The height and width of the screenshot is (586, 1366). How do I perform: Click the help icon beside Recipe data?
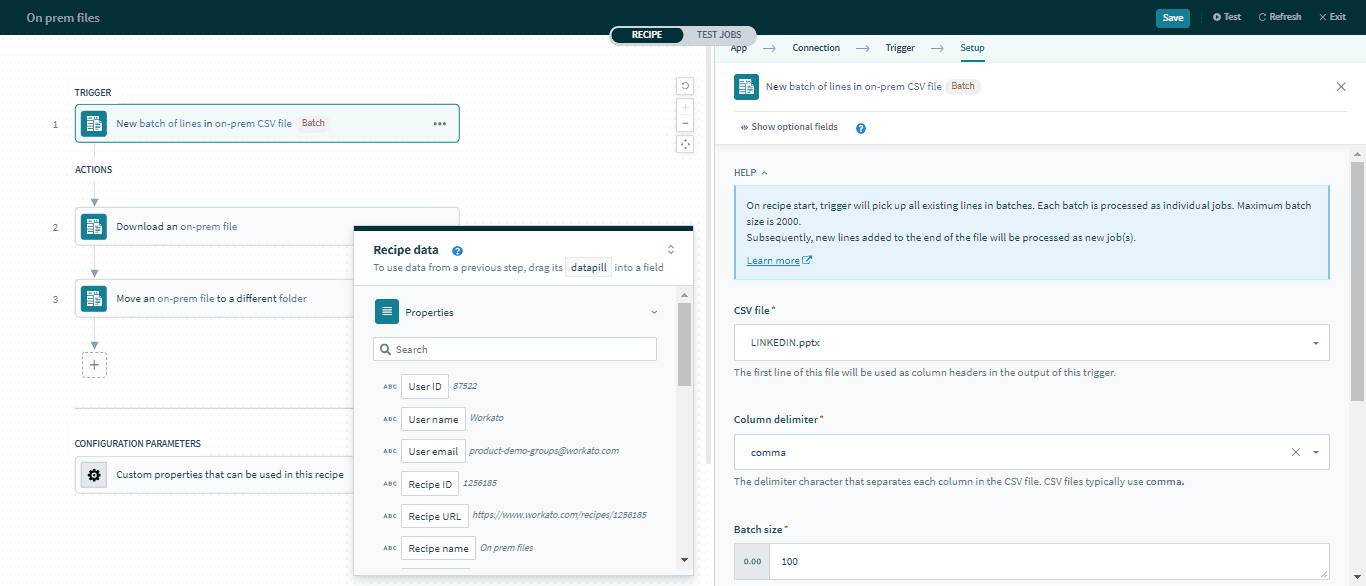coord(457,251)
